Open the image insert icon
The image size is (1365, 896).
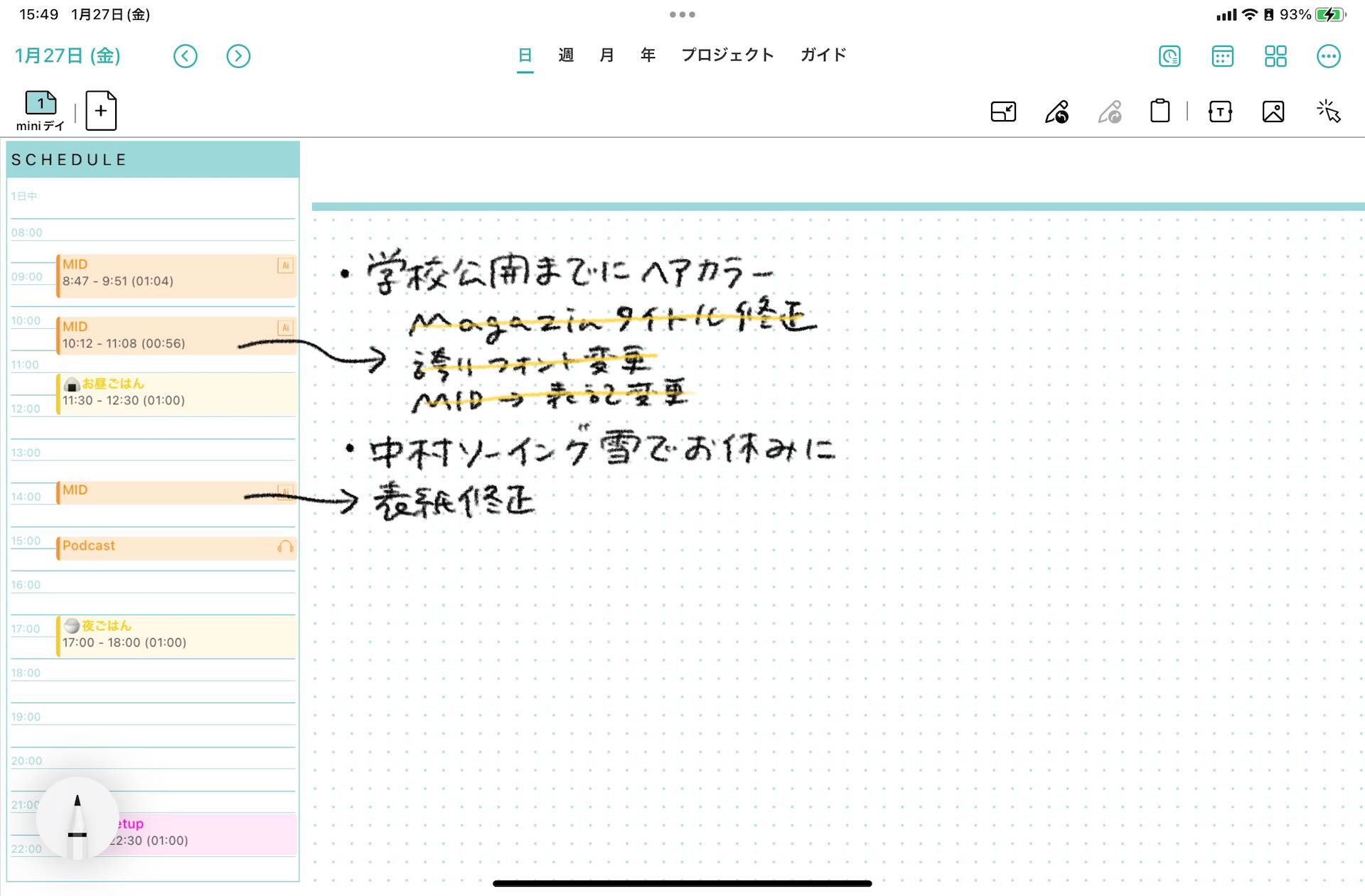tap(1273, 111)
